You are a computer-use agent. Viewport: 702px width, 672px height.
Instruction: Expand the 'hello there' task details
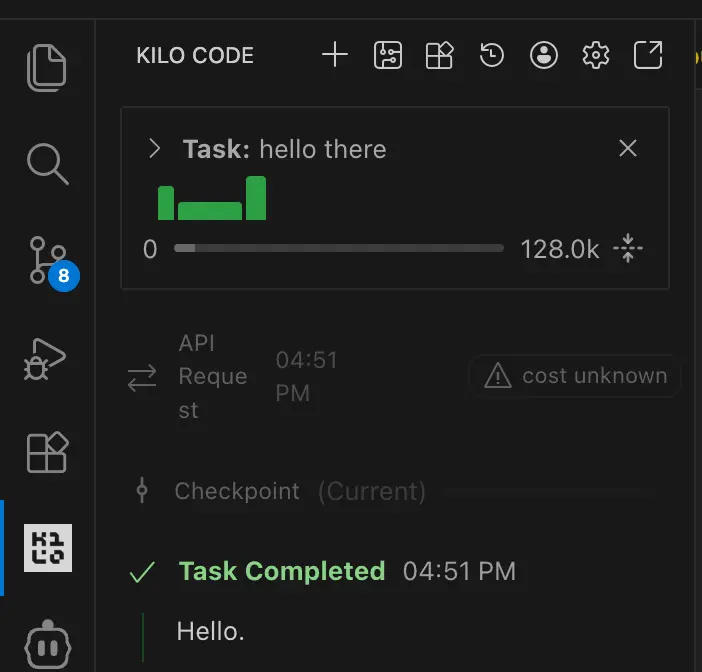click(x=154, y=149)
